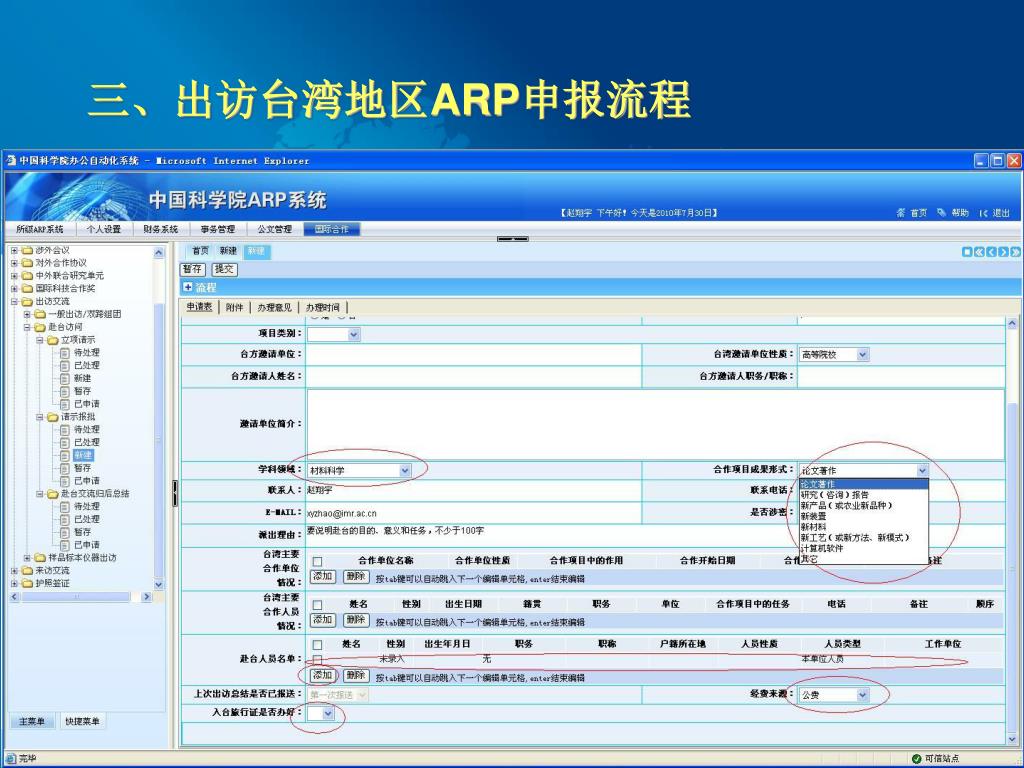Click the 退出 logout icon
1024x768 pixels.
click(983, 213)
